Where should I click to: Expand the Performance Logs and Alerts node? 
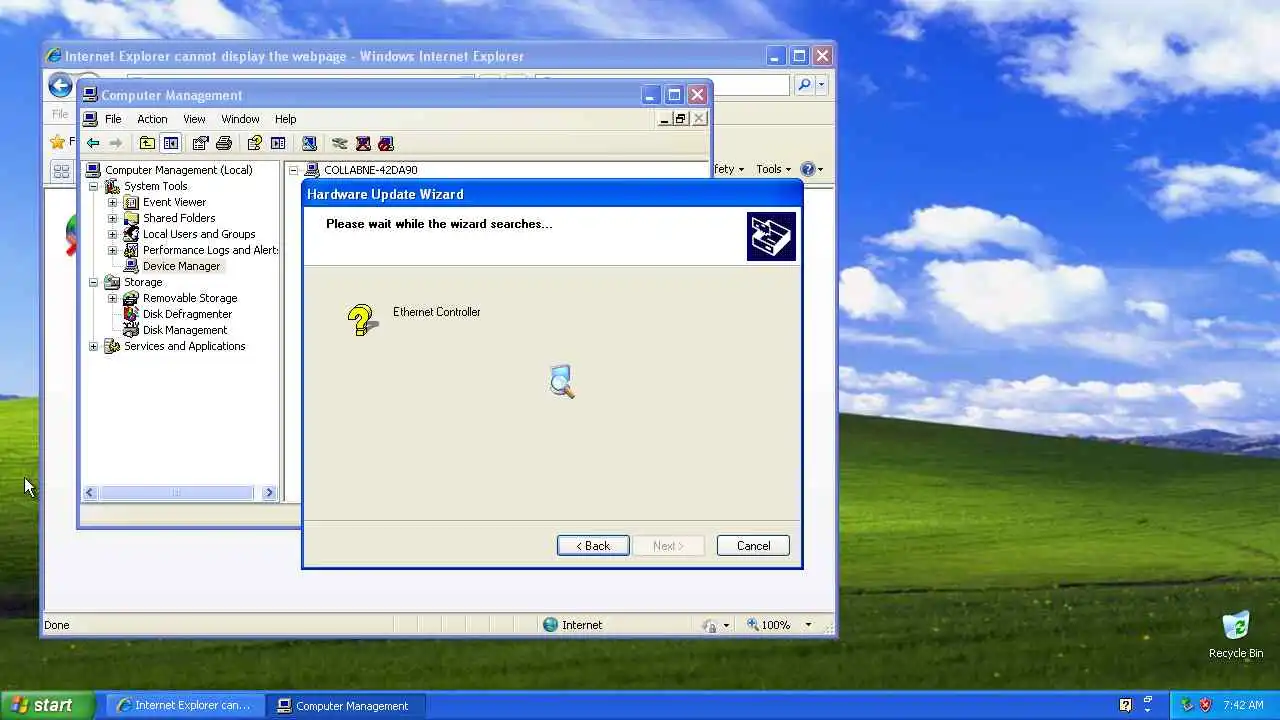click(113, 250)
